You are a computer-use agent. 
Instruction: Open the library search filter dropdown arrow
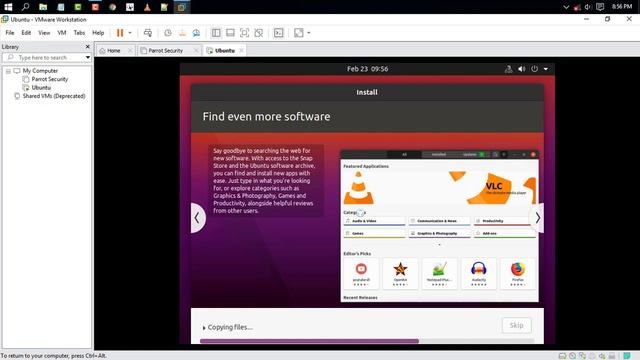pos(88,58)
